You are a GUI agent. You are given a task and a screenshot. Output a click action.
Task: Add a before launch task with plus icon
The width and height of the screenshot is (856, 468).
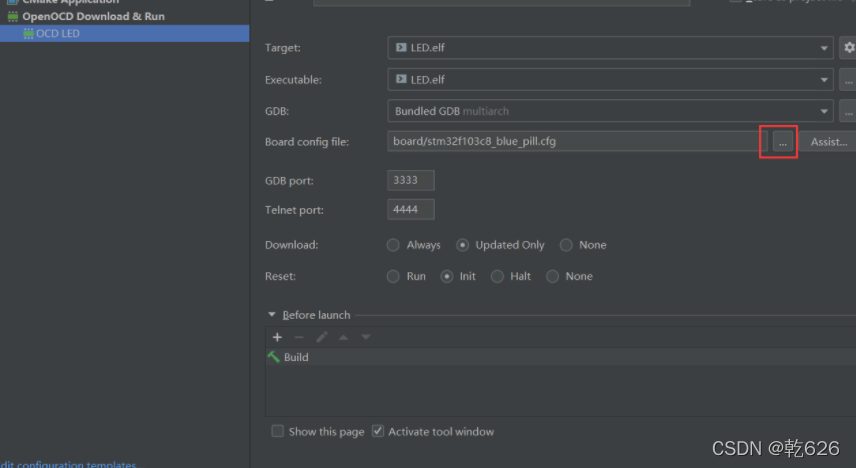click(277, 337)
